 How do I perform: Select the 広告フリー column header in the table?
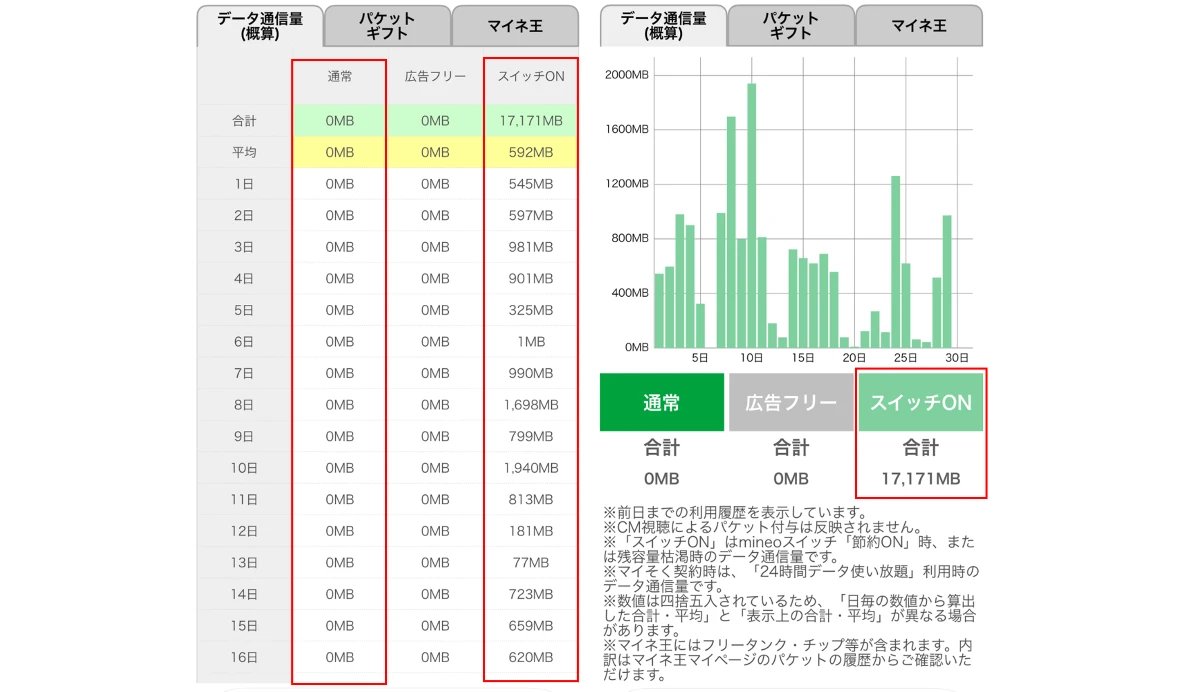435,77
